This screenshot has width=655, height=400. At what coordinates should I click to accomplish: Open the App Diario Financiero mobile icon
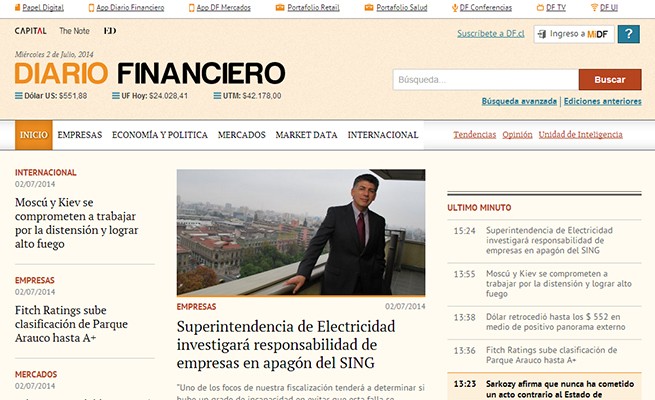coord(91,8)
